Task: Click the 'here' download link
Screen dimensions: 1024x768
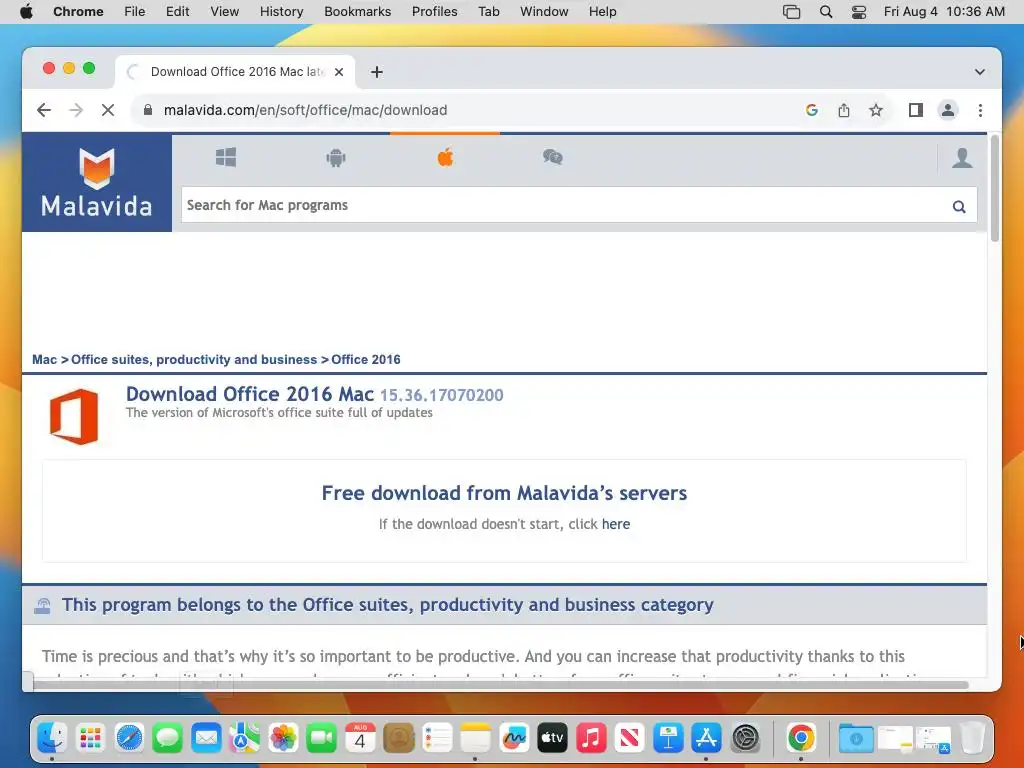Action: click(x=616, y=524)
